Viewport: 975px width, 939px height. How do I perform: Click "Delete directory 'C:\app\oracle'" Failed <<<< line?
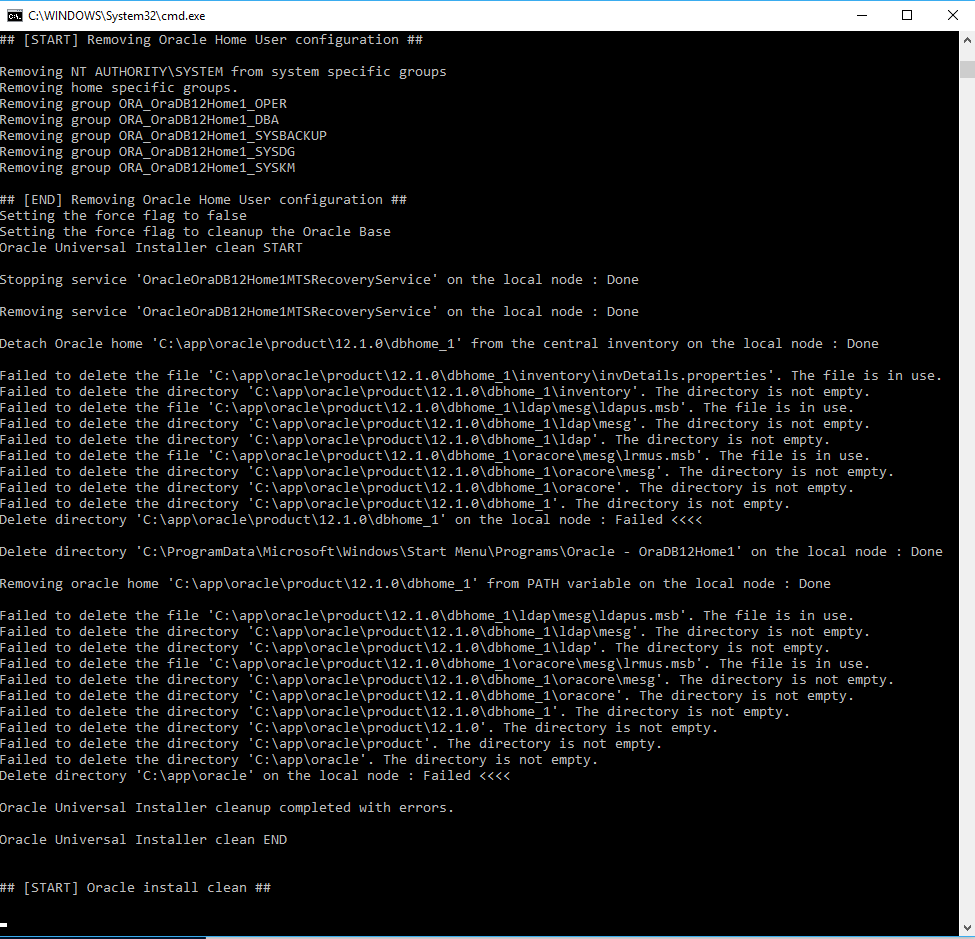(255, 776)
